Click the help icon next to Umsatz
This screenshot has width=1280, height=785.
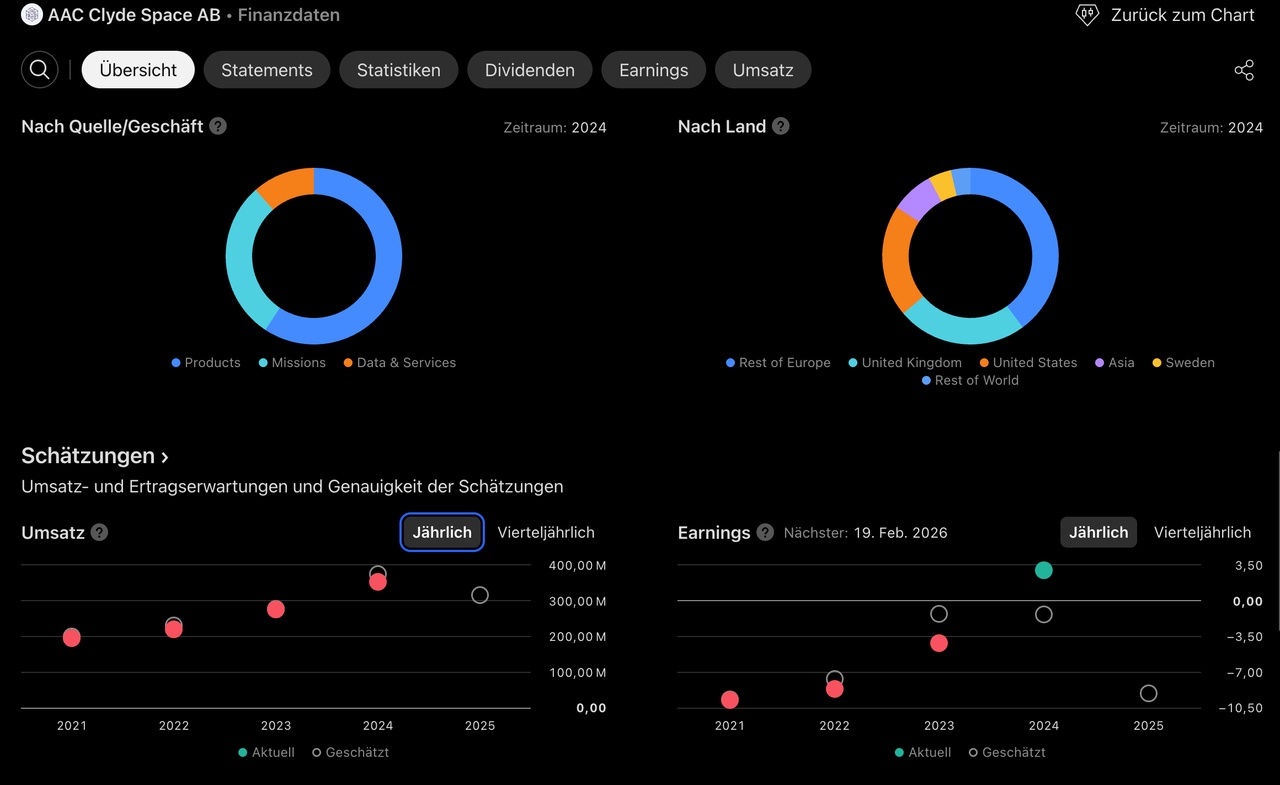100,532
